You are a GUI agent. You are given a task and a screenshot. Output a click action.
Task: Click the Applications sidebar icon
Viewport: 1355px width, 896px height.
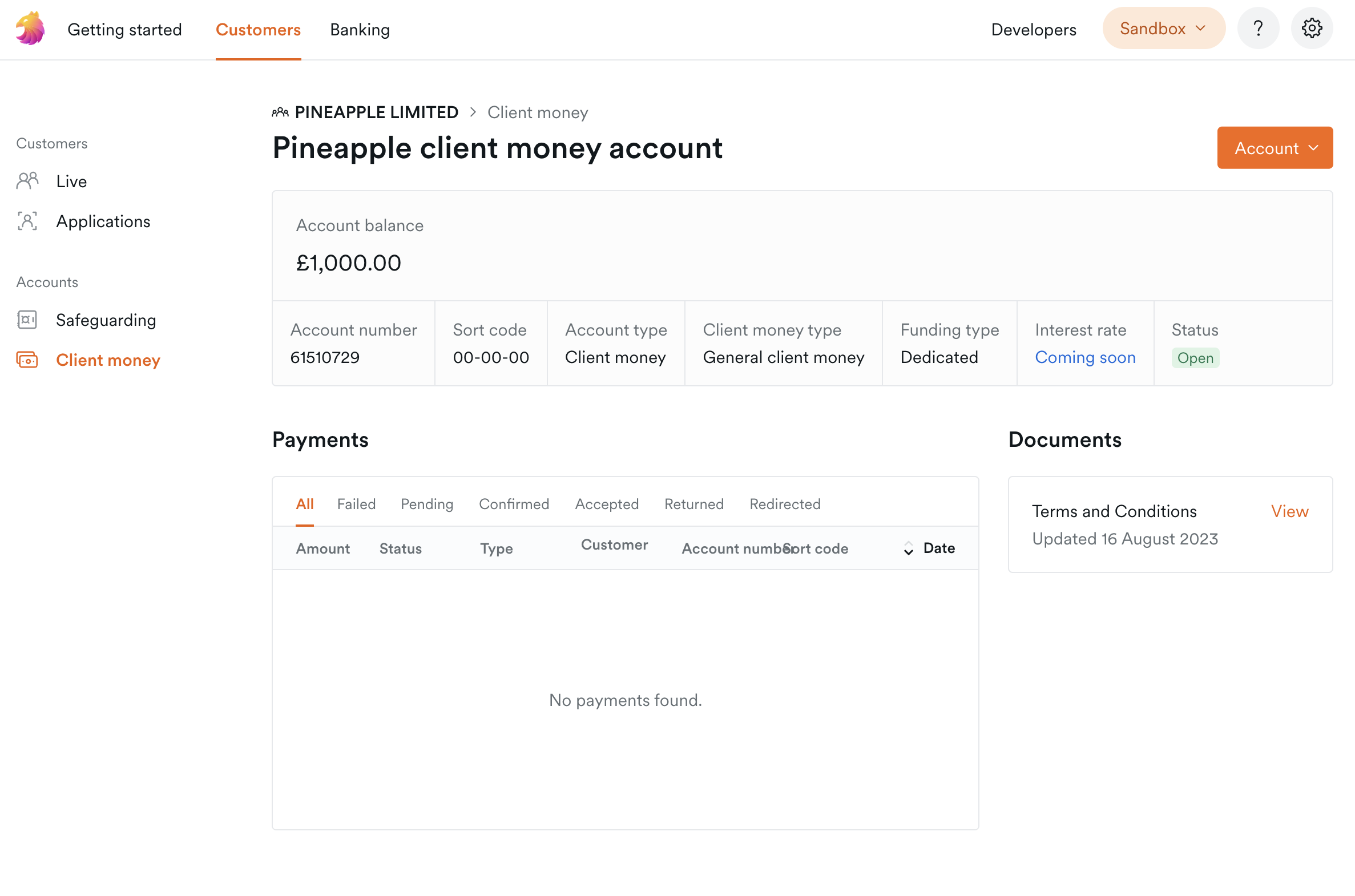[x=27, y=221]
